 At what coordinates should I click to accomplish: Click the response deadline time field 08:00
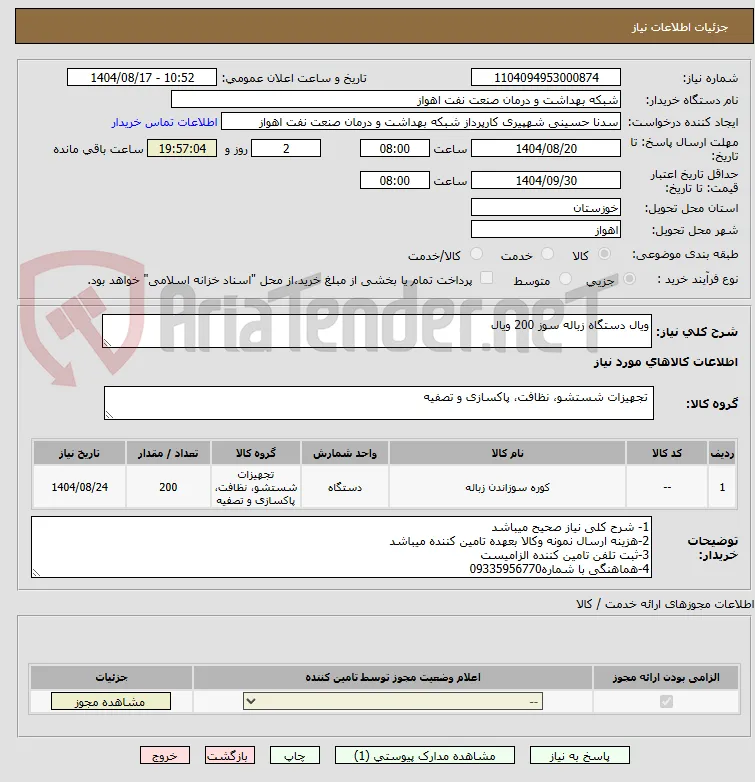click(394, 149)
